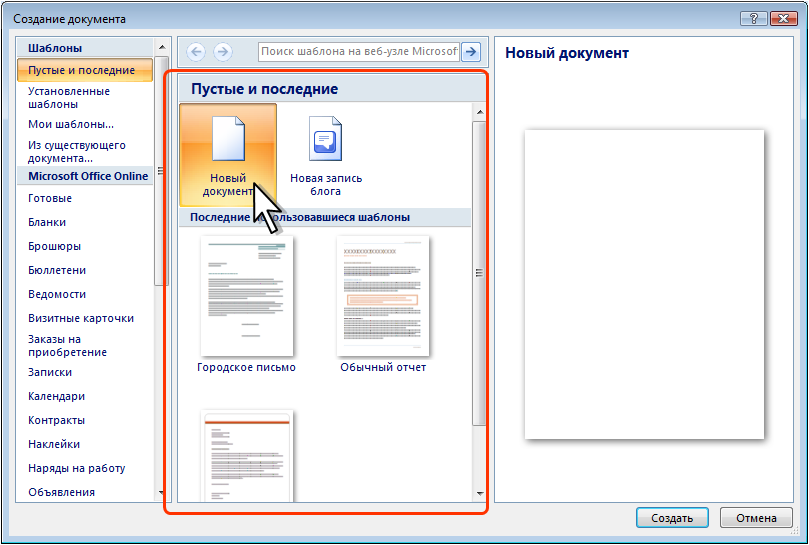
Task: Select Пустые и последние category
Action: coord(85,70)
